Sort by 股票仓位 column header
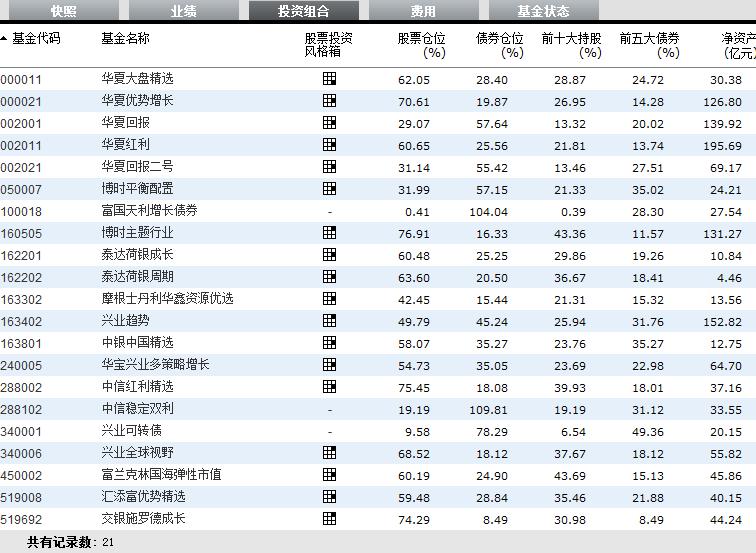Image resolution: width=756 pixels, height=553 pixels. (x=421, y=45)
